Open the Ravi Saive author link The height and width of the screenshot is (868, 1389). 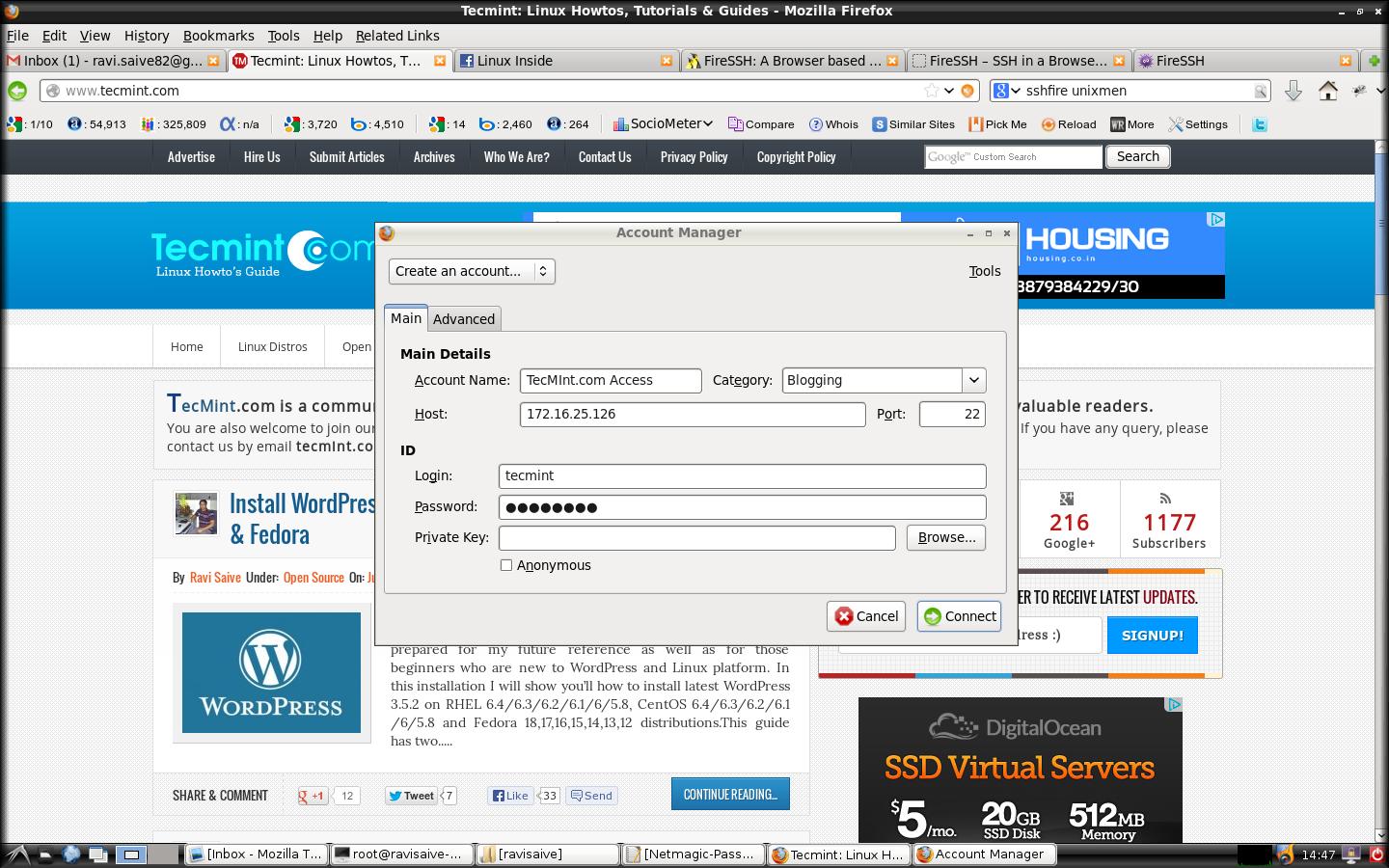point(215,578)
